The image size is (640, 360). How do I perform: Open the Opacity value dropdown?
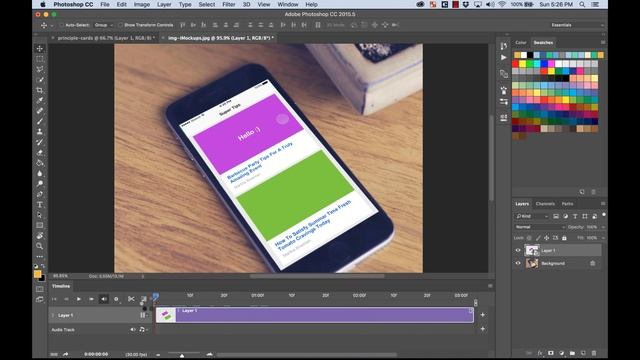coord(603,227)
